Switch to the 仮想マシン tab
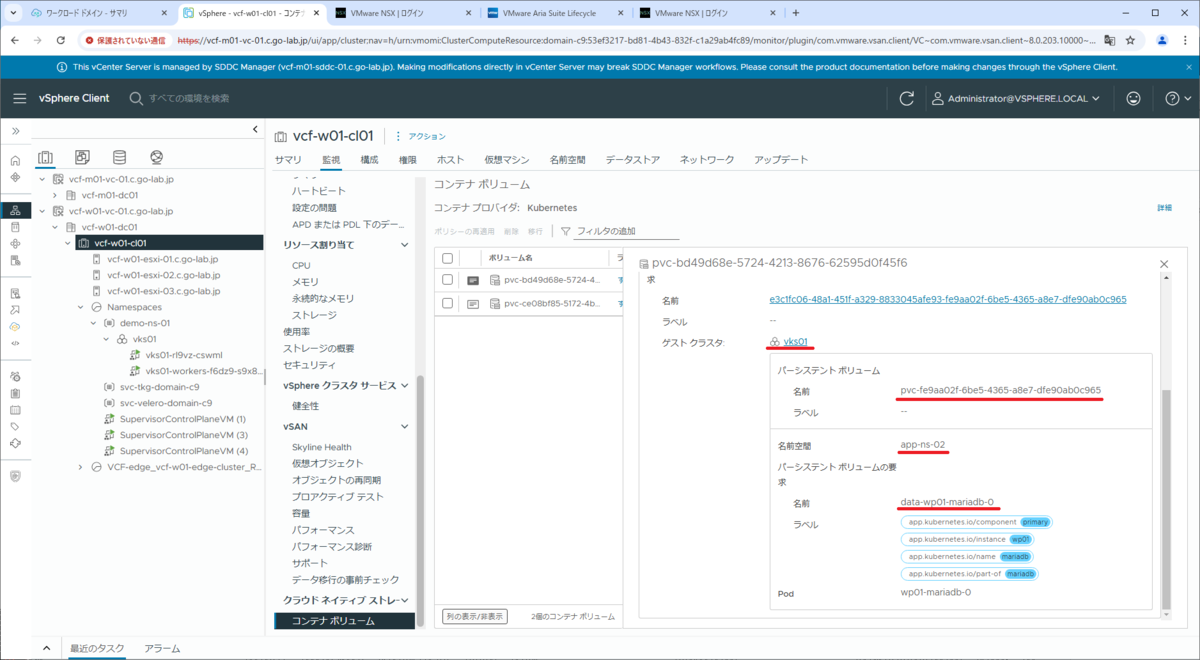The image size is (1200, 660). point(507,160)
